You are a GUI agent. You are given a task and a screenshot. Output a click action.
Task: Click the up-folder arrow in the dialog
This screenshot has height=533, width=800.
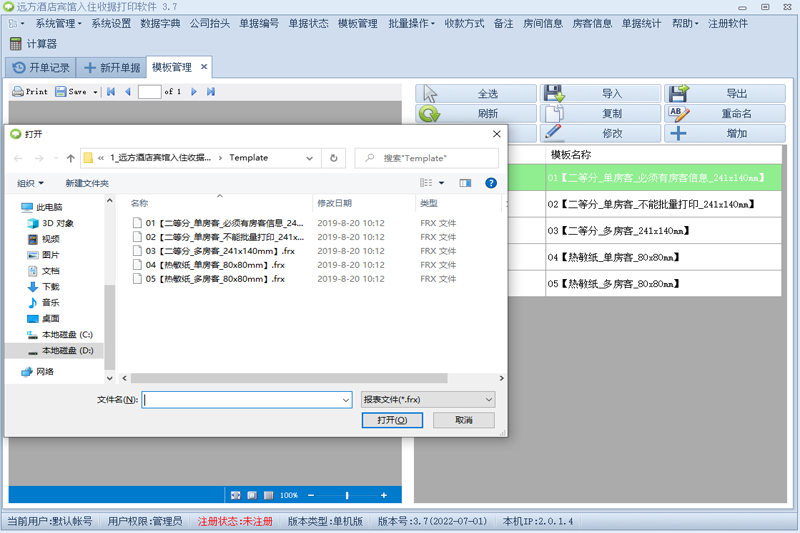pos(70,158)
